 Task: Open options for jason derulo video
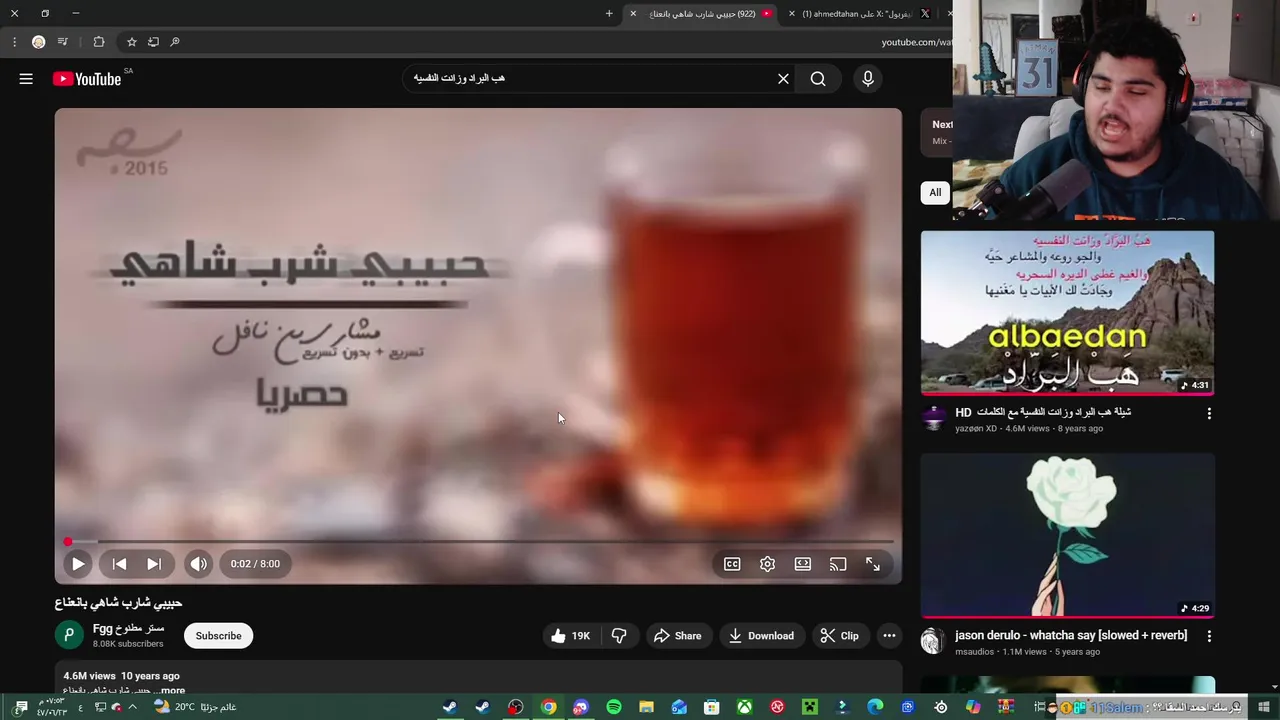point(1209,636)
